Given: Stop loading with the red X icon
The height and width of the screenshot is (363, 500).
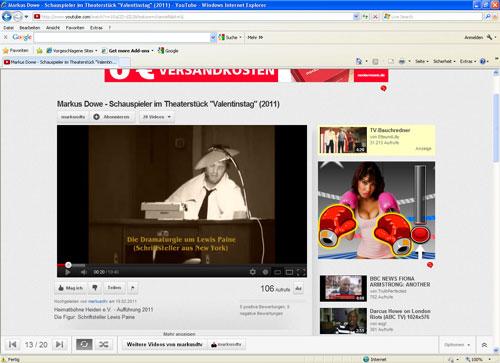Looking at the screenshot, I should pos(375,17).
